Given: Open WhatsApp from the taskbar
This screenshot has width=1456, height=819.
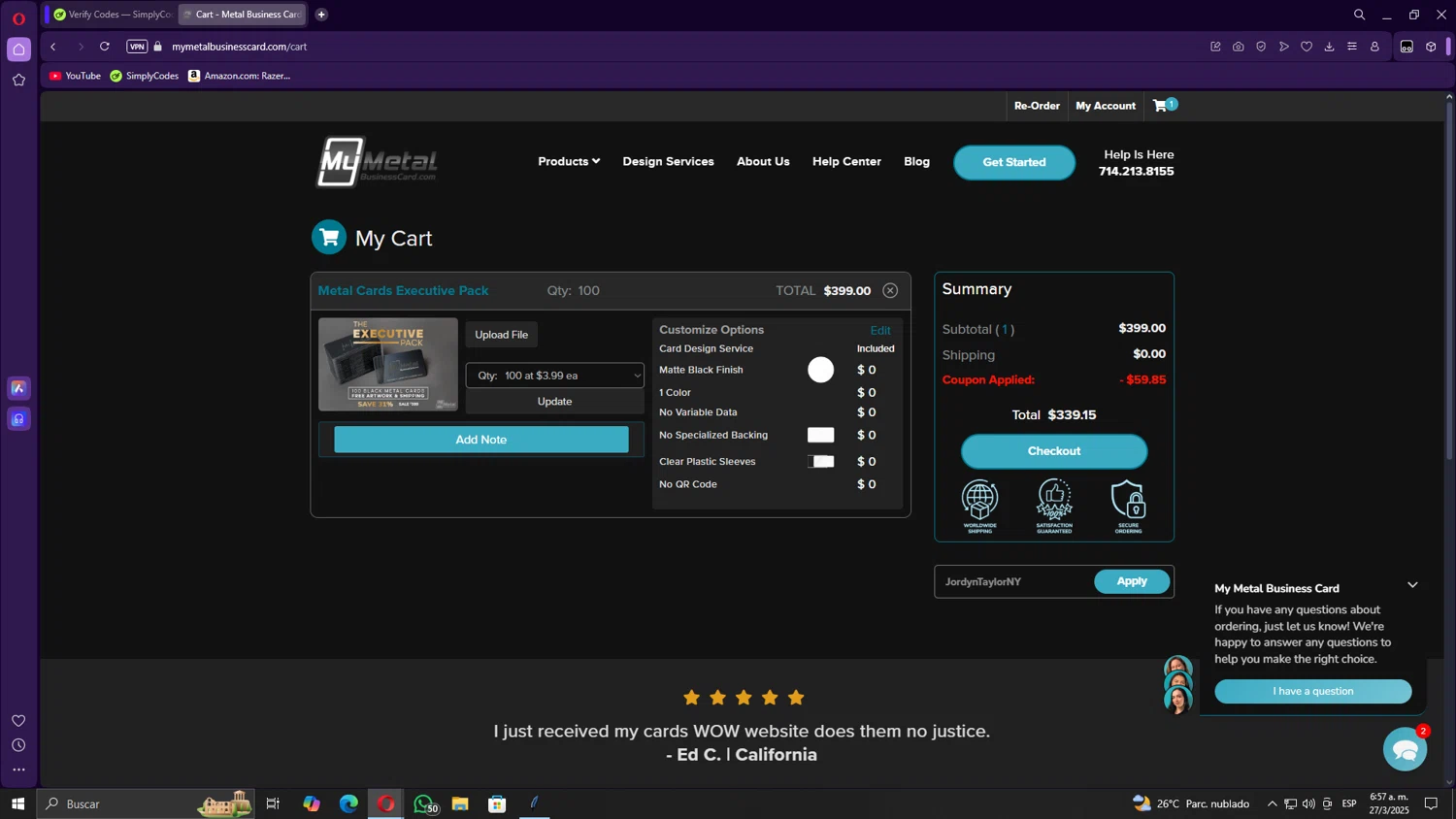Looking at the screenshot, I should click(424, 803).
